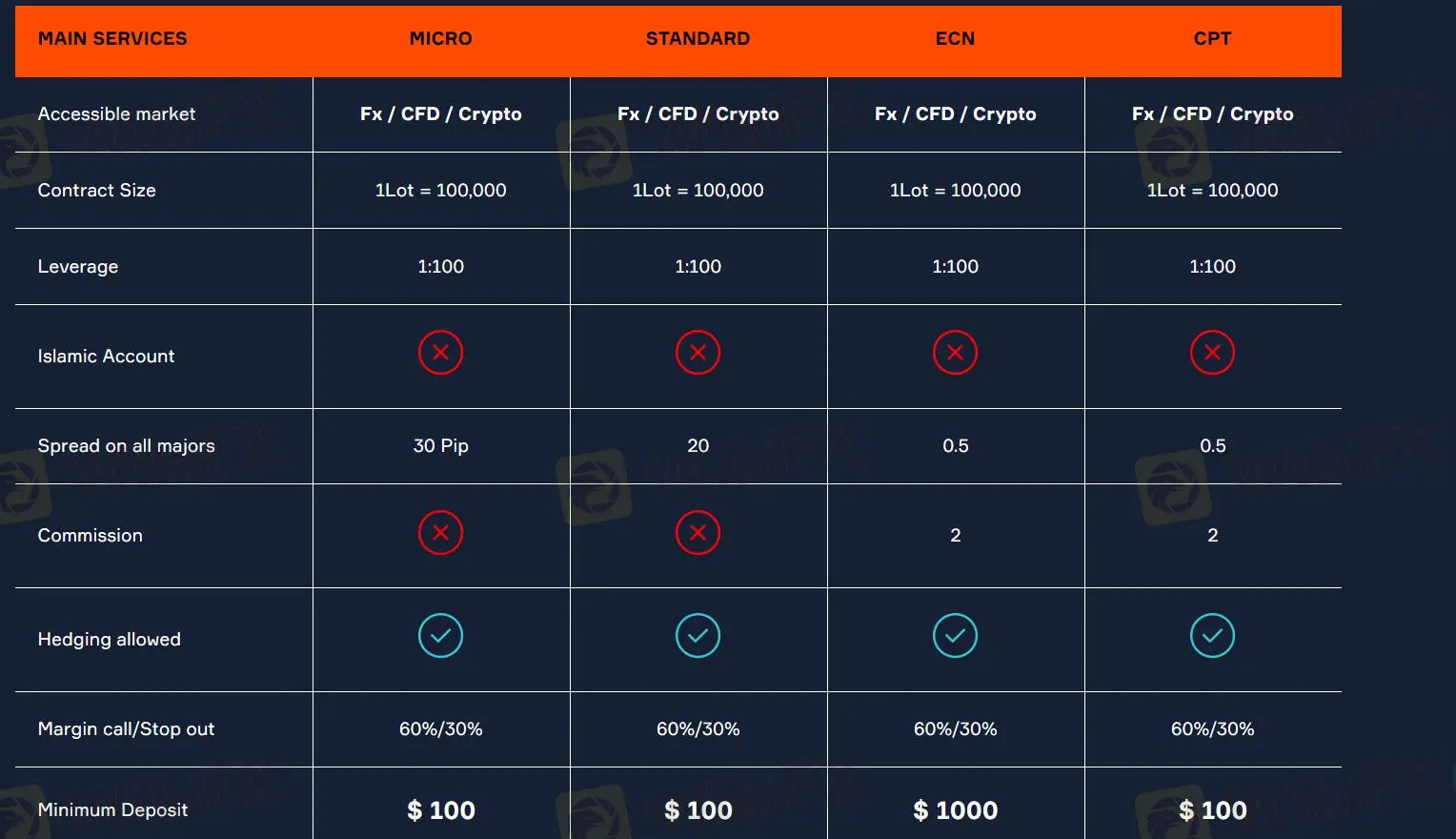Click the ECN Islamic Account cross icon
1456x839 pixels.
955,353
